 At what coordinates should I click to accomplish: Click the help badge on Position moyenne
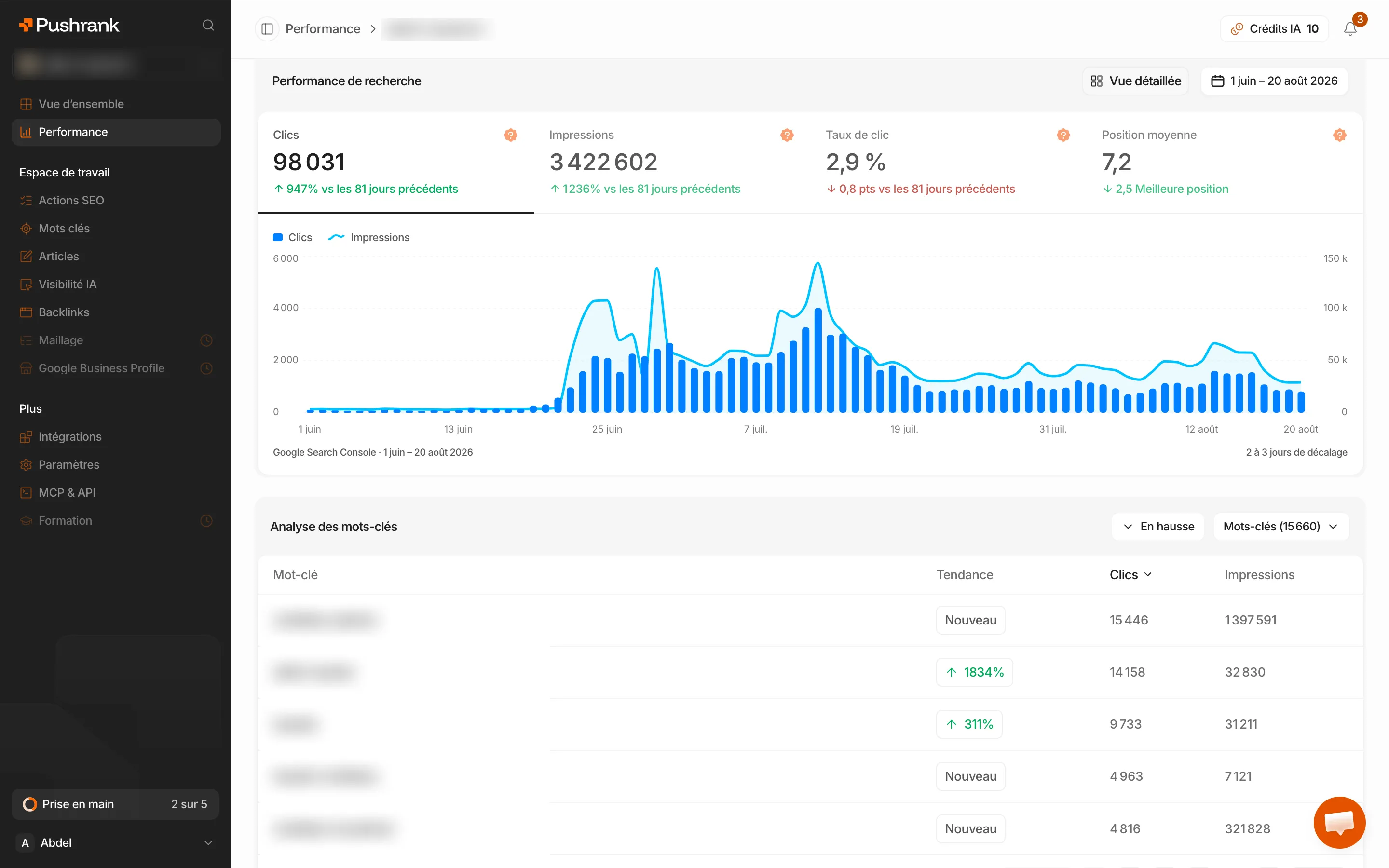(1340, 135)
